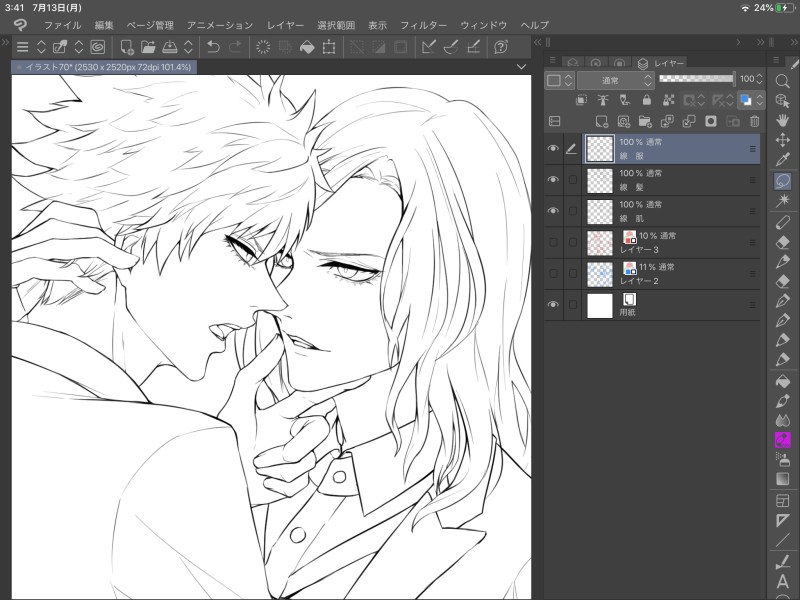Open the blending mode 通常 dropdown

[x=616, y=79]
